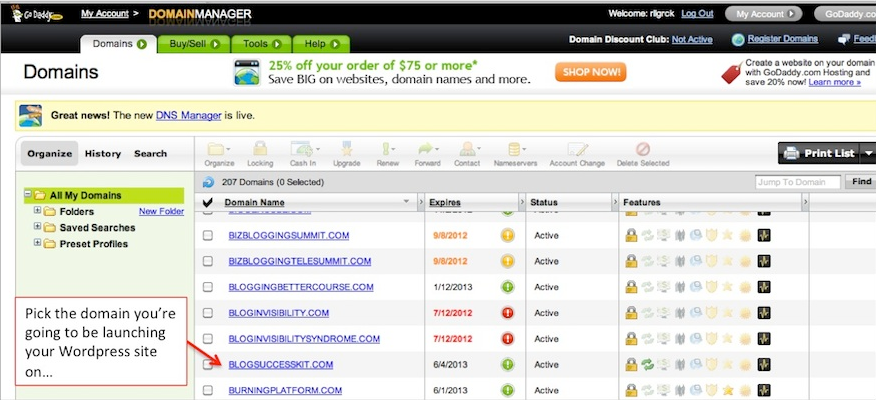Tick checkbox for BLOGGINGBETTERCOURSE.COM
Screen dimensions: 876x400
(208, 287)
